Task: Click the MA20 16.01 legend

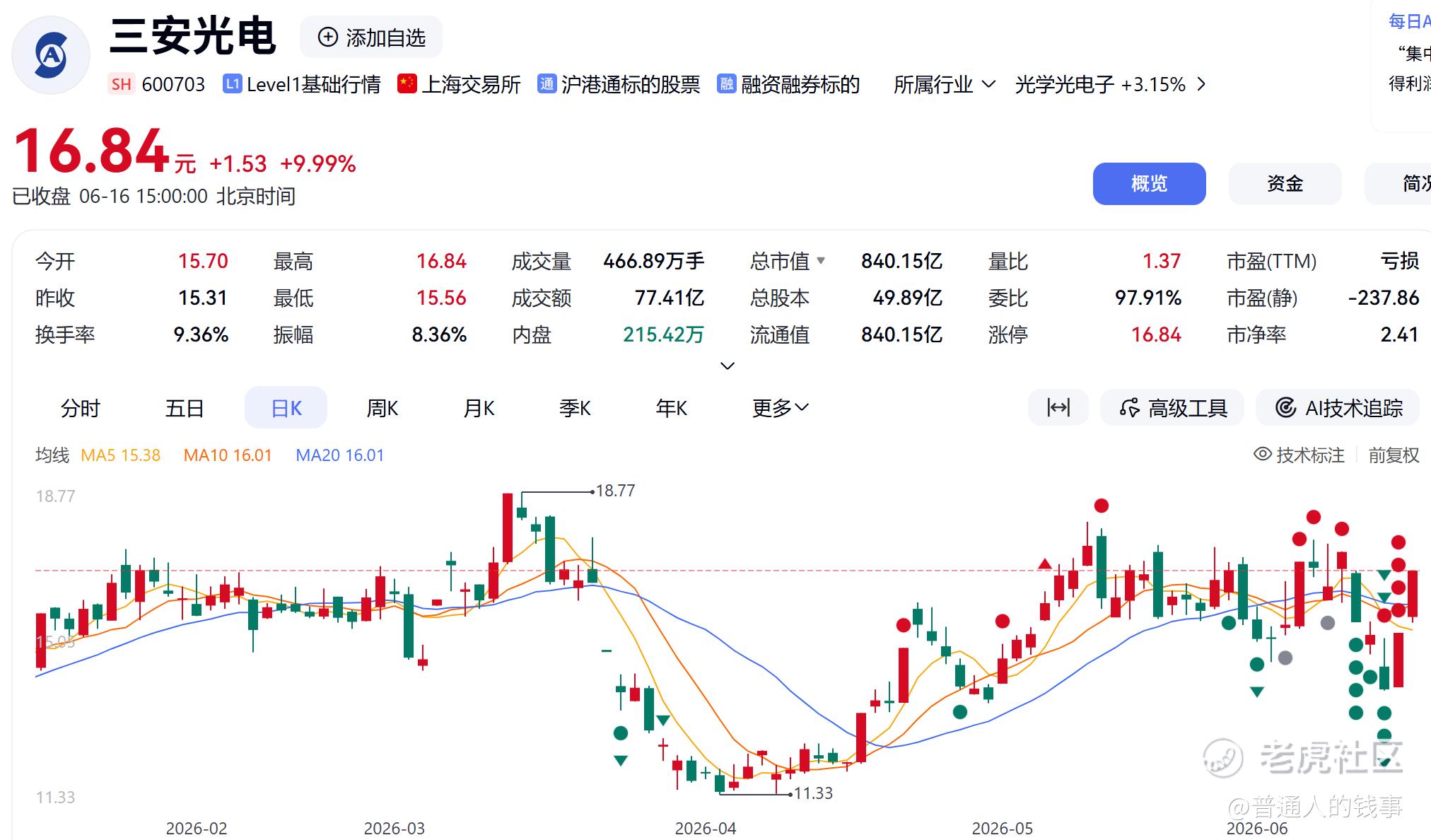Action: 340,455
